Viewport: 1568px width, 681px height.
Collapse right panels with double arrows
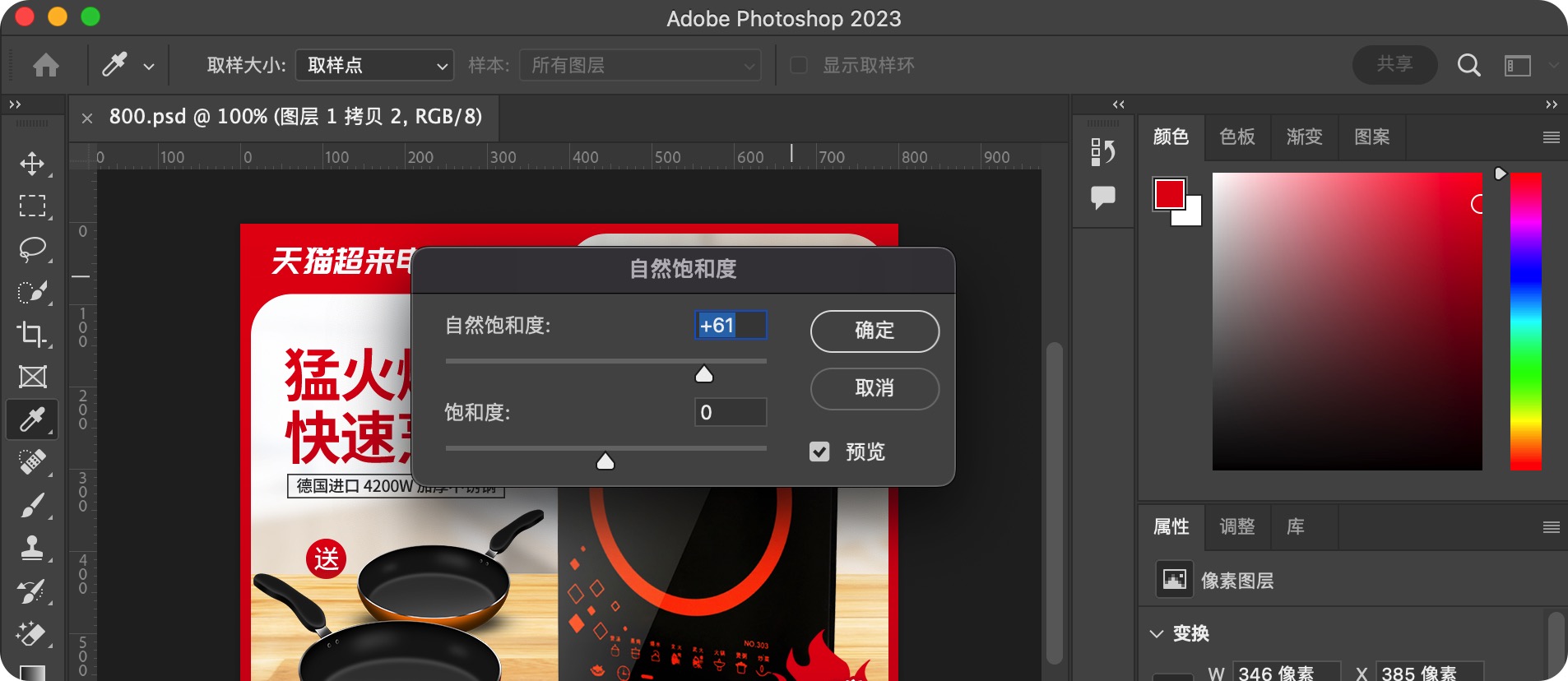click(x=1551, y=104)
